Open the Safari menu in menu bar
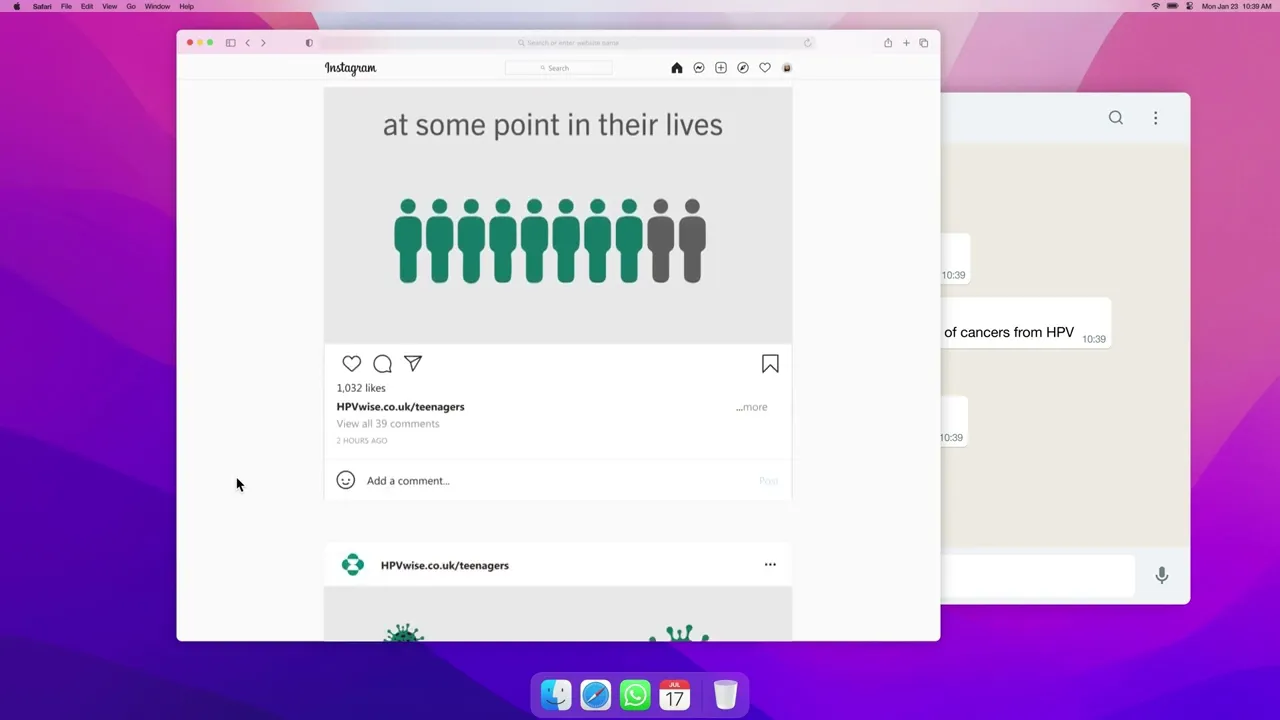Screen dimensions: 1280x720 pyautogui.click(x=42, y=6)
